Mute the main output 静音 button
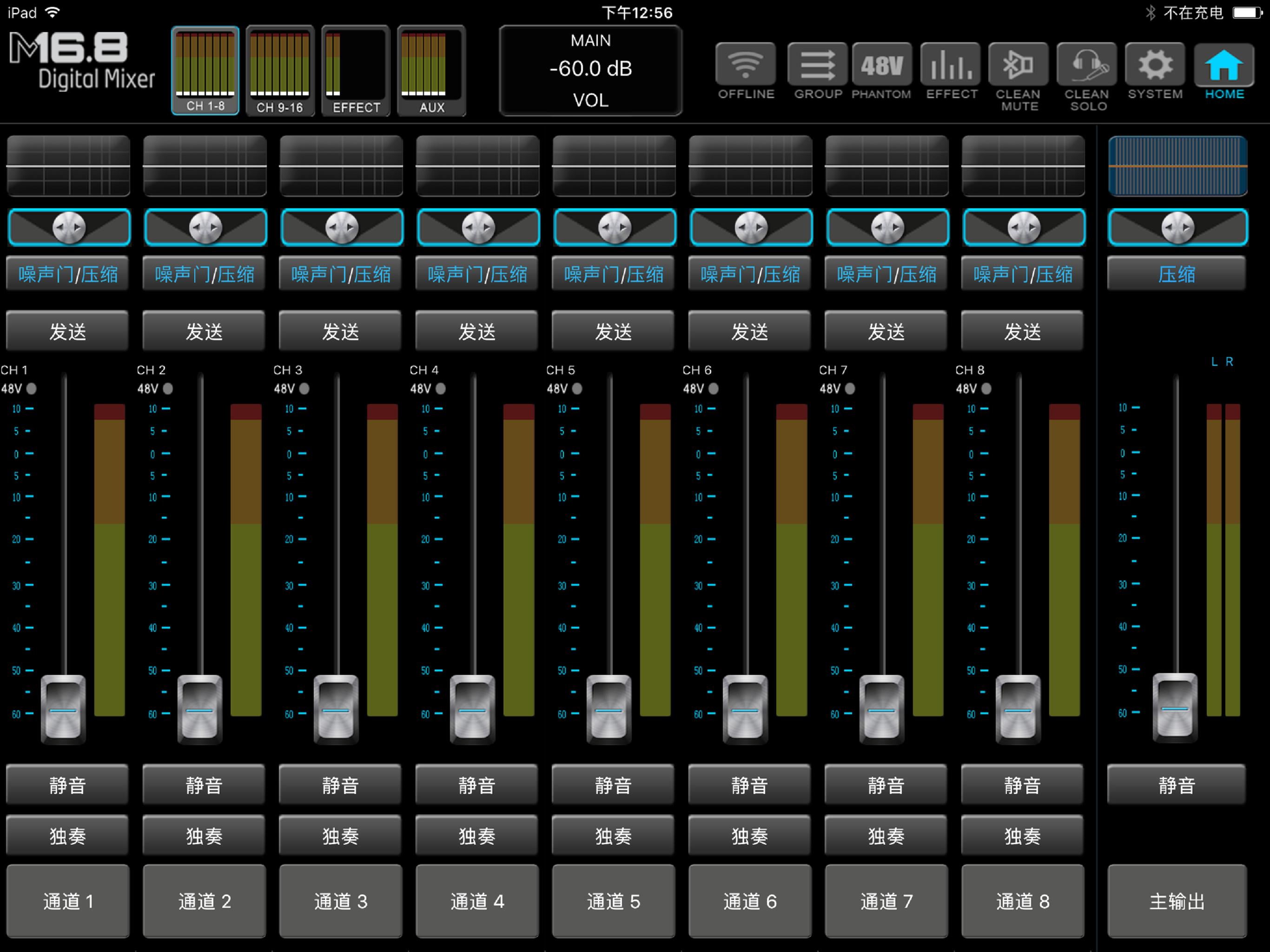The height and width of the screenshot is (952, 1270). tap(1177, 784)
